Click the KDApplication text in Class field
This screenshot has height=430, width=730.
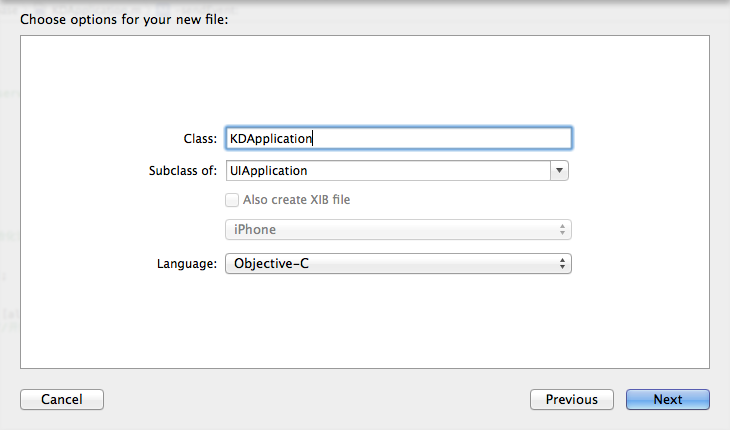[x=272, y=138]
